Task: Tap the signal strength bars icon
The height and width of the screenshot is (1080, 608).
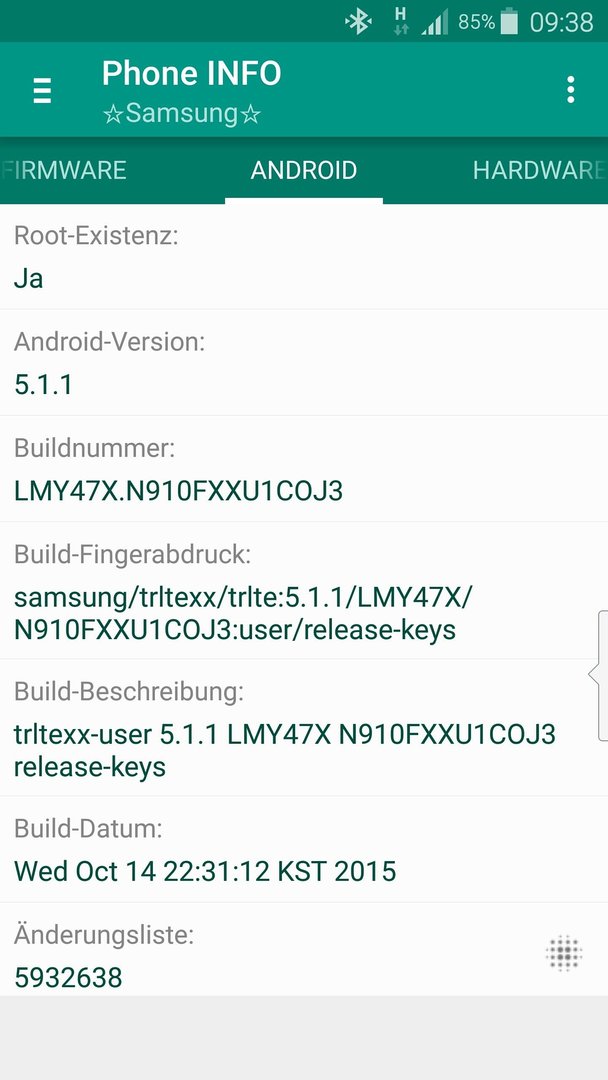Action: (x=434, y=22)
